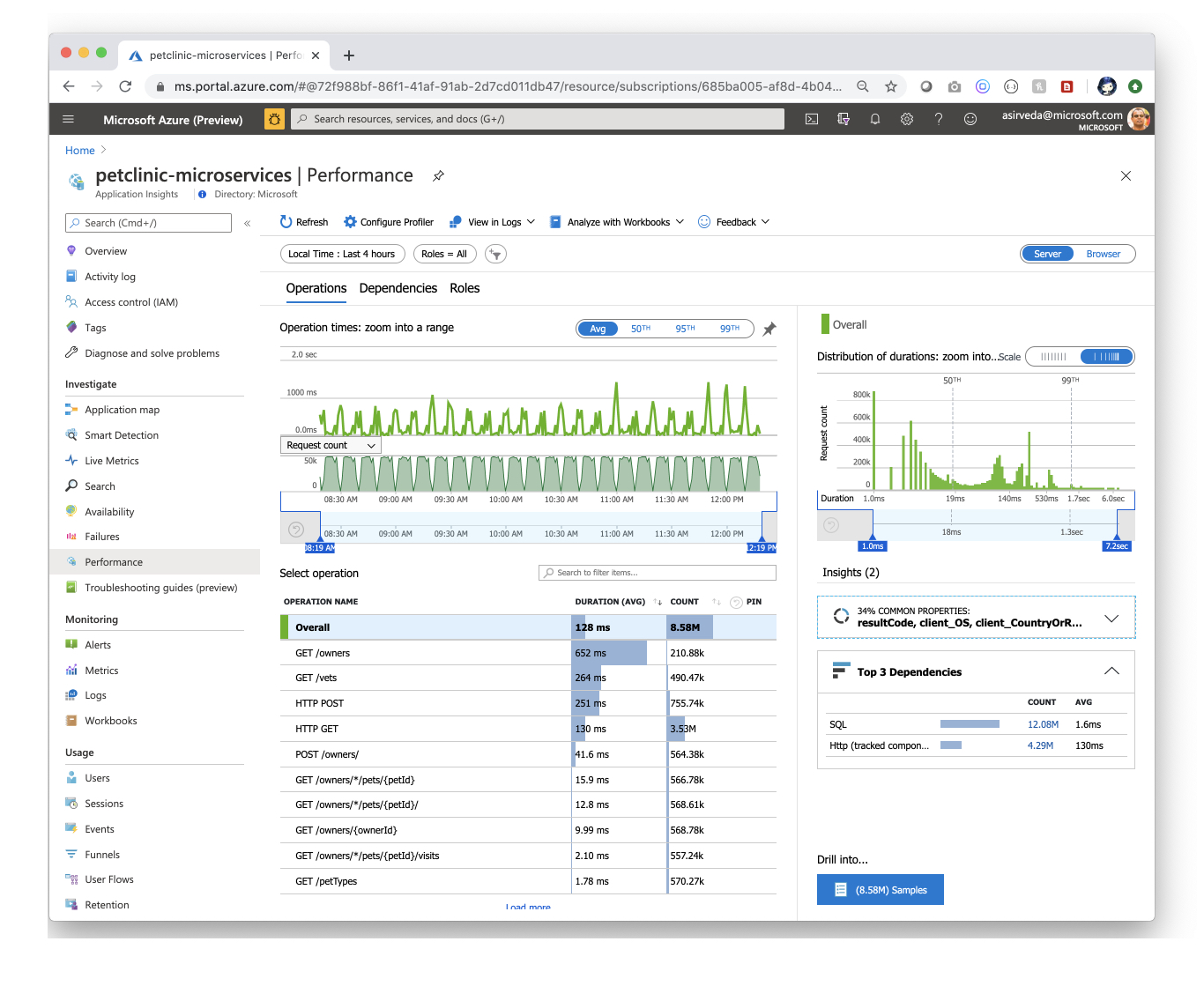
Task: Bookmark the page with the star icon
Action: pos(891,86)
